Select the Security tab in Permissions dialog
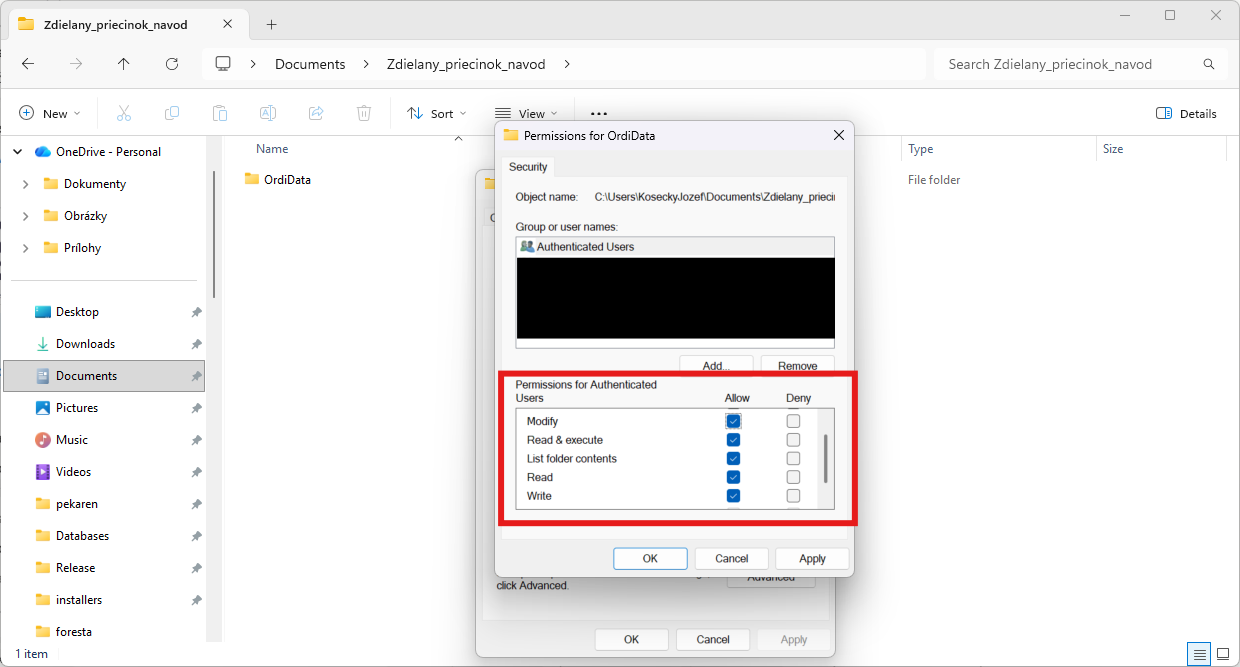1240x667 pixels. click(x=528, y=167)
